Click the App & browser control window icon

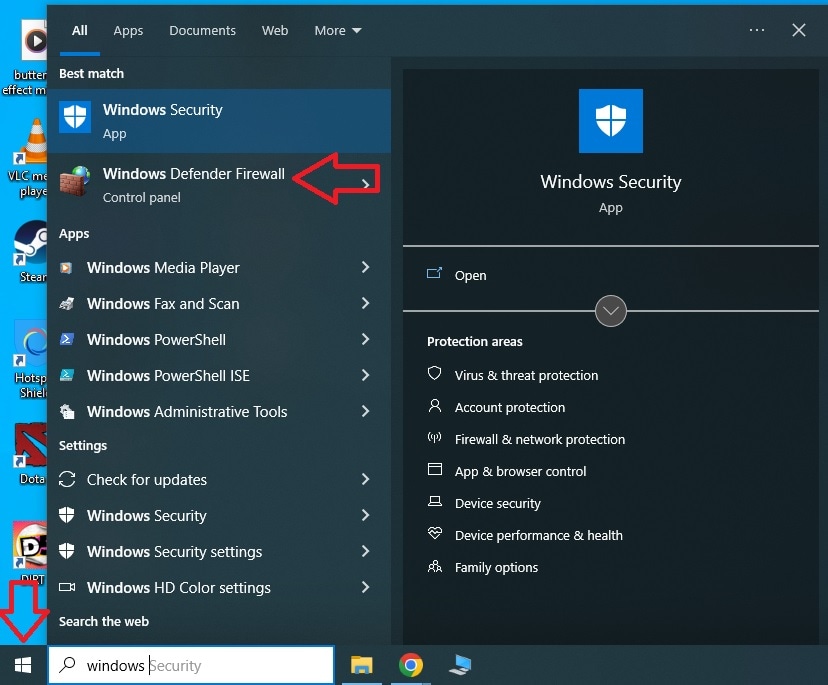click(435, 470)
